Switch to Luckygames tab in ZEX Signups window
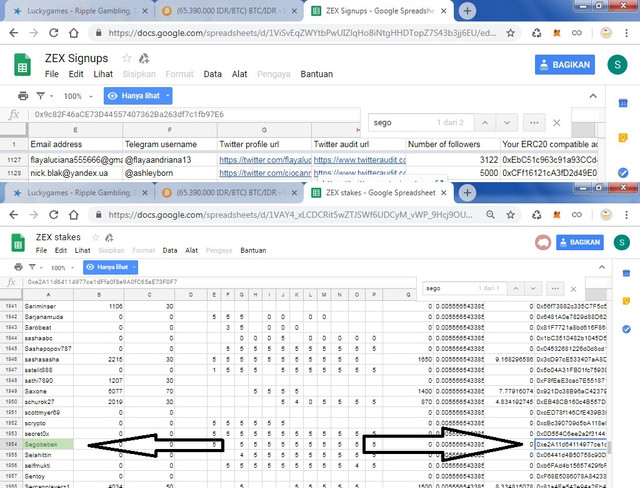This screenshot has height=488, width=640. [x=78, y=11]
